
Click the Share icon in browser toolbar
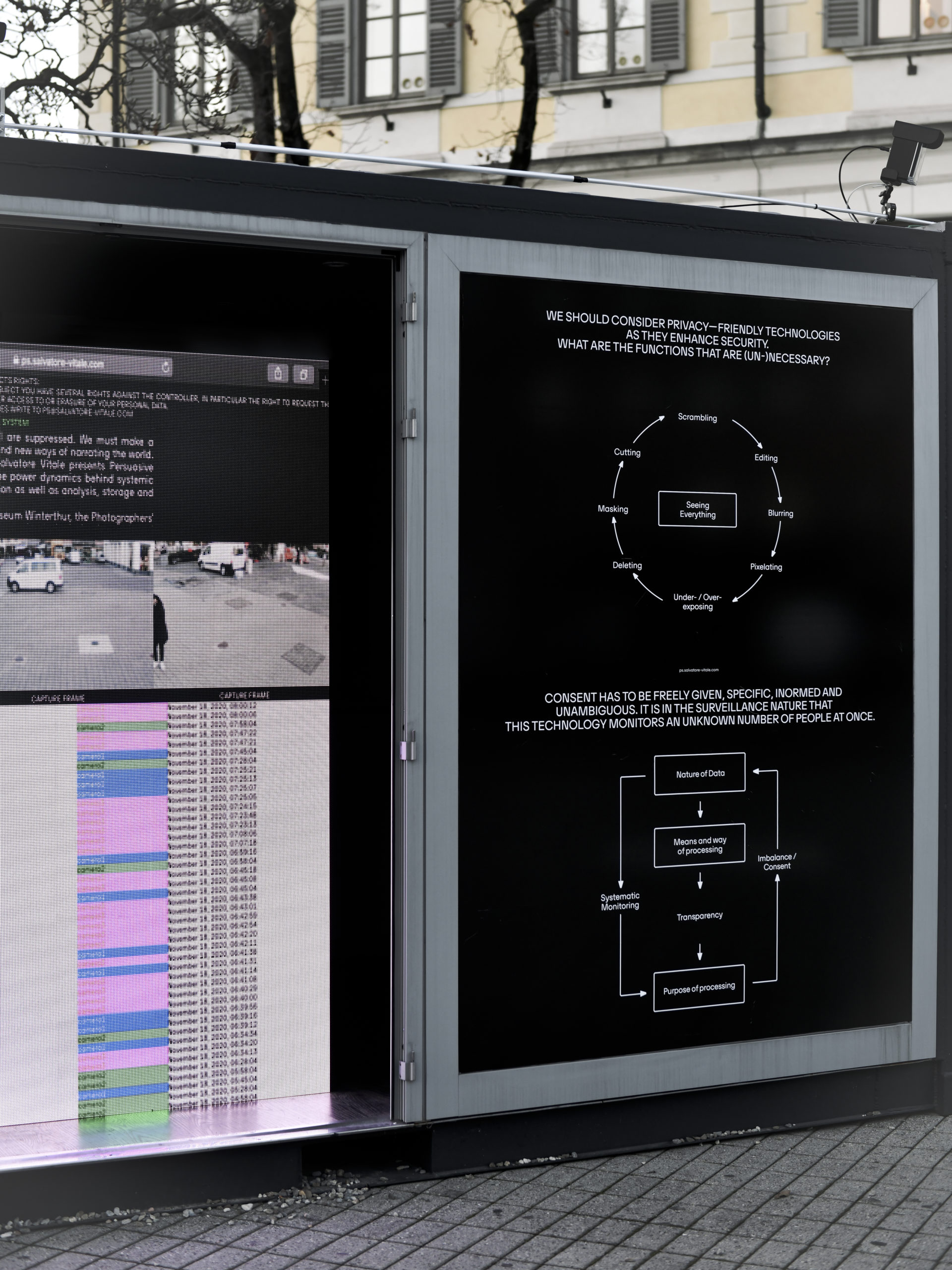pyautogui.click(x=278, y=374)
